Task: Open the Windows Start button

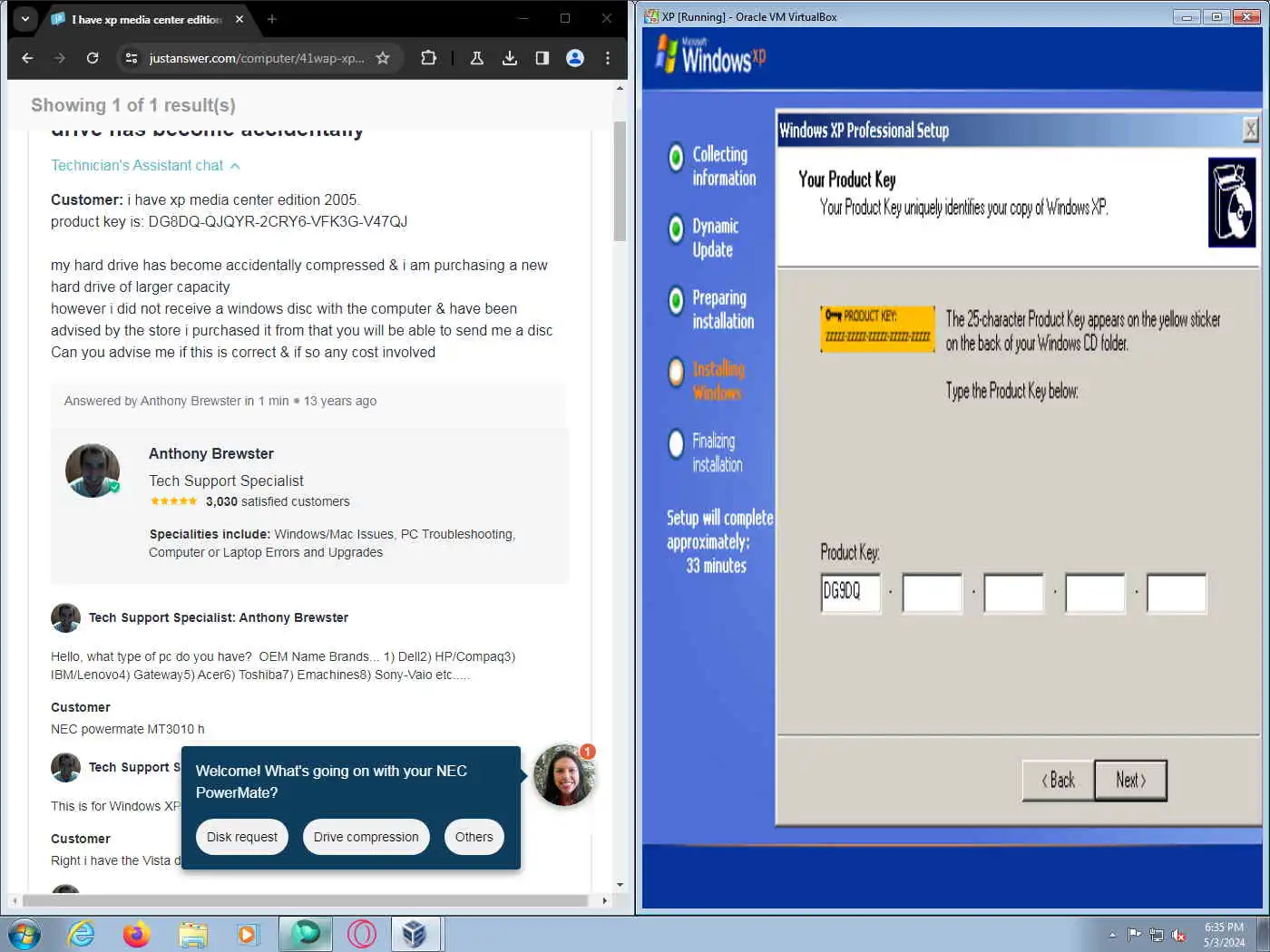Action: [24, 934]
